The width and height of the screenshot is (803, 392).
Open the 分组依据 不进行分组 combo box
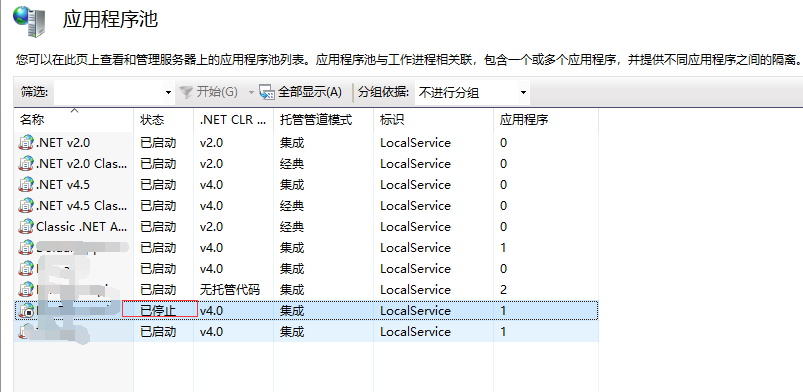pos(472,93)
